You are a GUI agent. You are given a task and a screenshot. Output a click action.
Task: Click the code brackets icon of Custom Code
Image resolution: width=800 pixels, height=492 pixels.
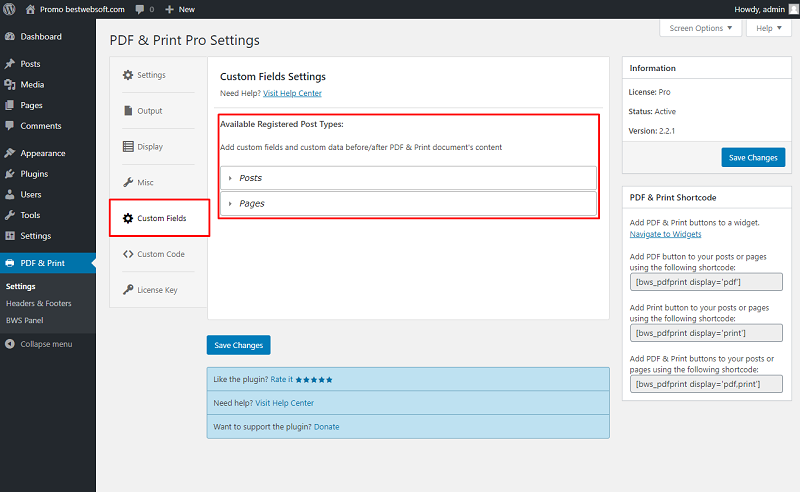(128, 254)
